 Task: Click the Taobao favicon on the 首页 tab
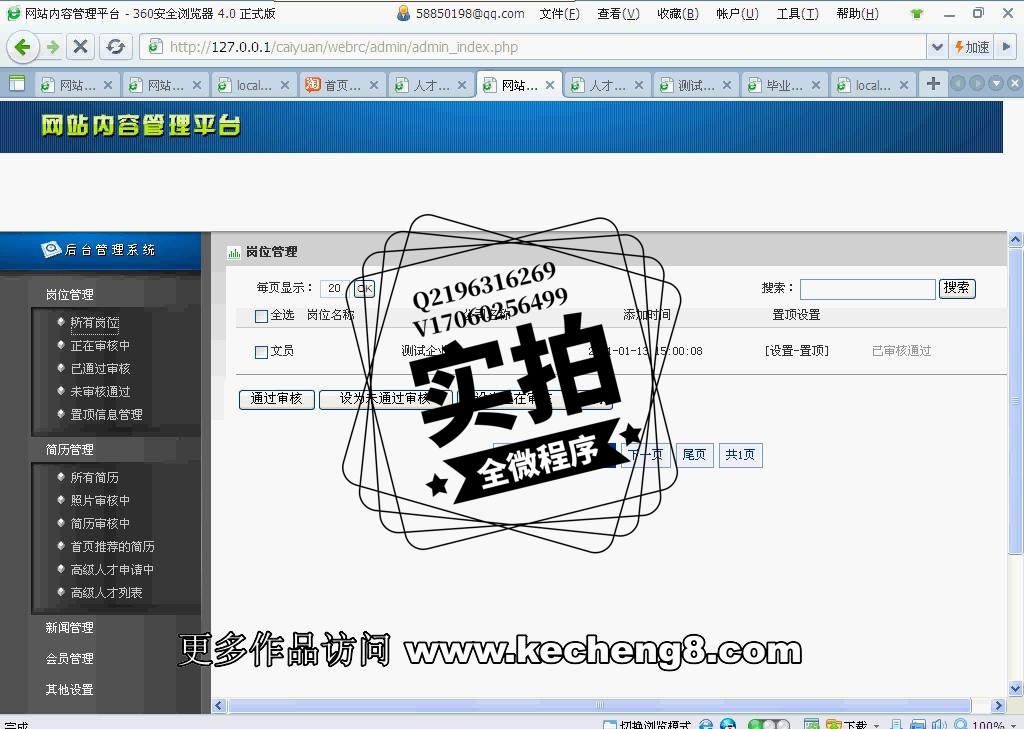coord(313,84)
